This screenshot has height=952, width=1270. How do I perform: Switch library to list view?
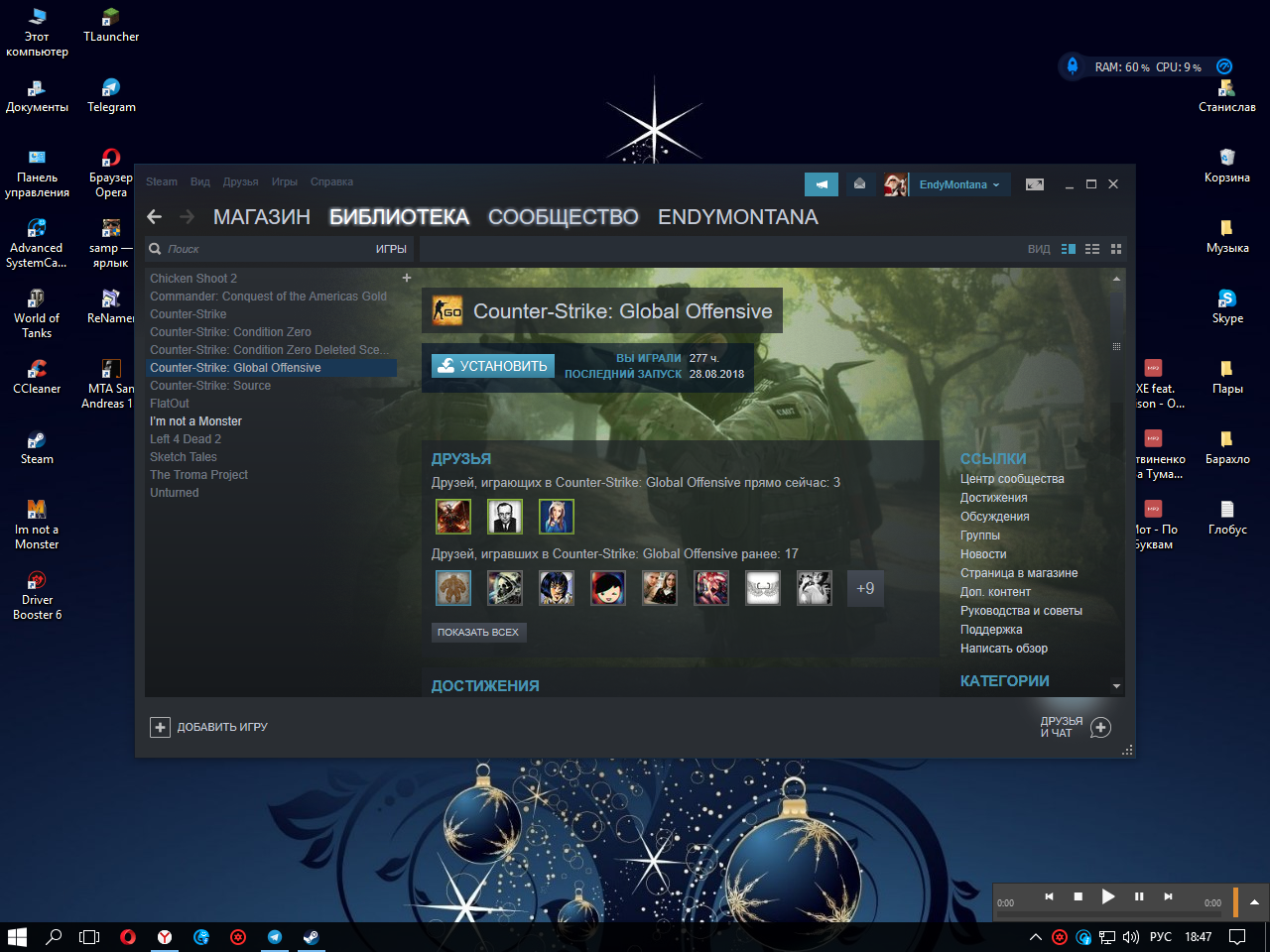coord(1092,249)
